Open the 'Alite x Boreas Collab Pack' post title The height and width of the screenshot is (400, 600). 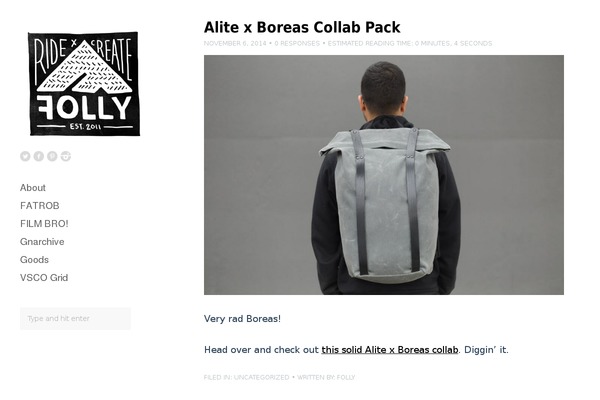click(x=302, y=28)
